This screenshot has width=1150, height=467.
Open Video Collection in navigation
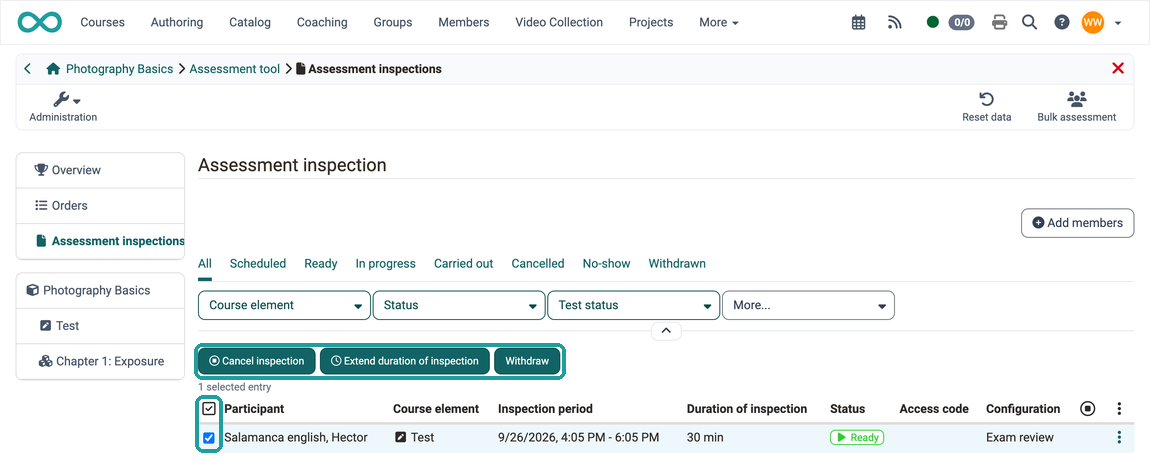(x=559, y=22)
